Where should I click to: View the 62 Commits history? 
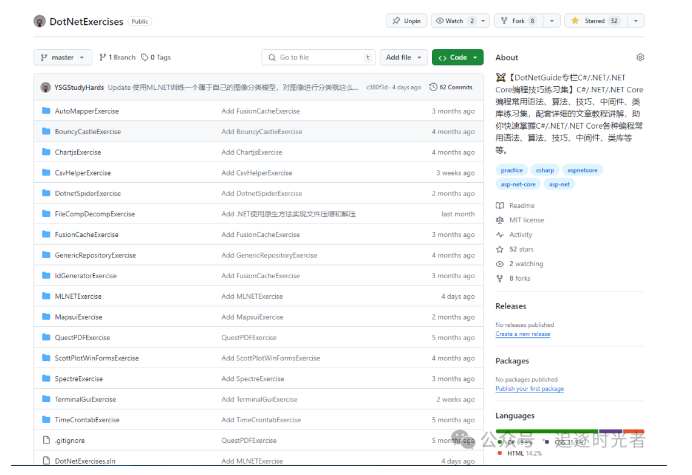pyautogui.click(x=451, y=87)
